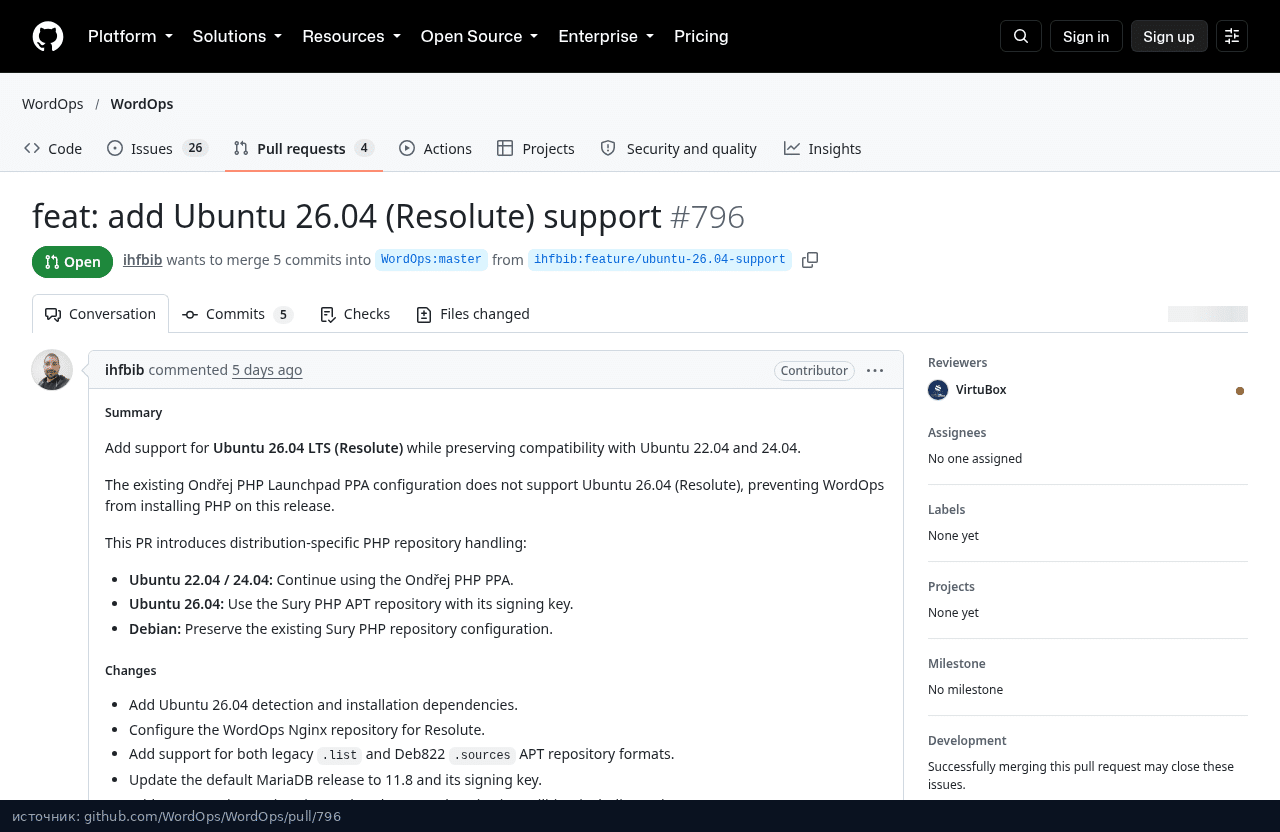The image size is (1280, 832).
Task: Expand the Open Source dropdown
Action: click(x=479, y=36)
